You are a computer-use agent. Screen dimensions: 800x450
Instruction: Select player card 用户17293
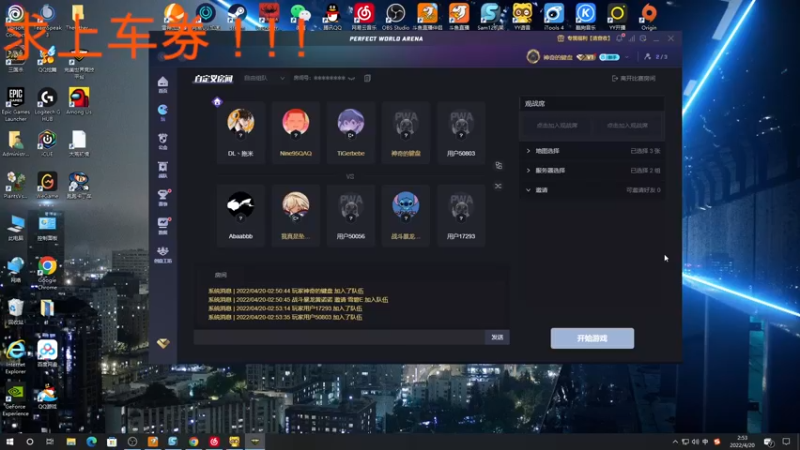(x=461, y=215)
